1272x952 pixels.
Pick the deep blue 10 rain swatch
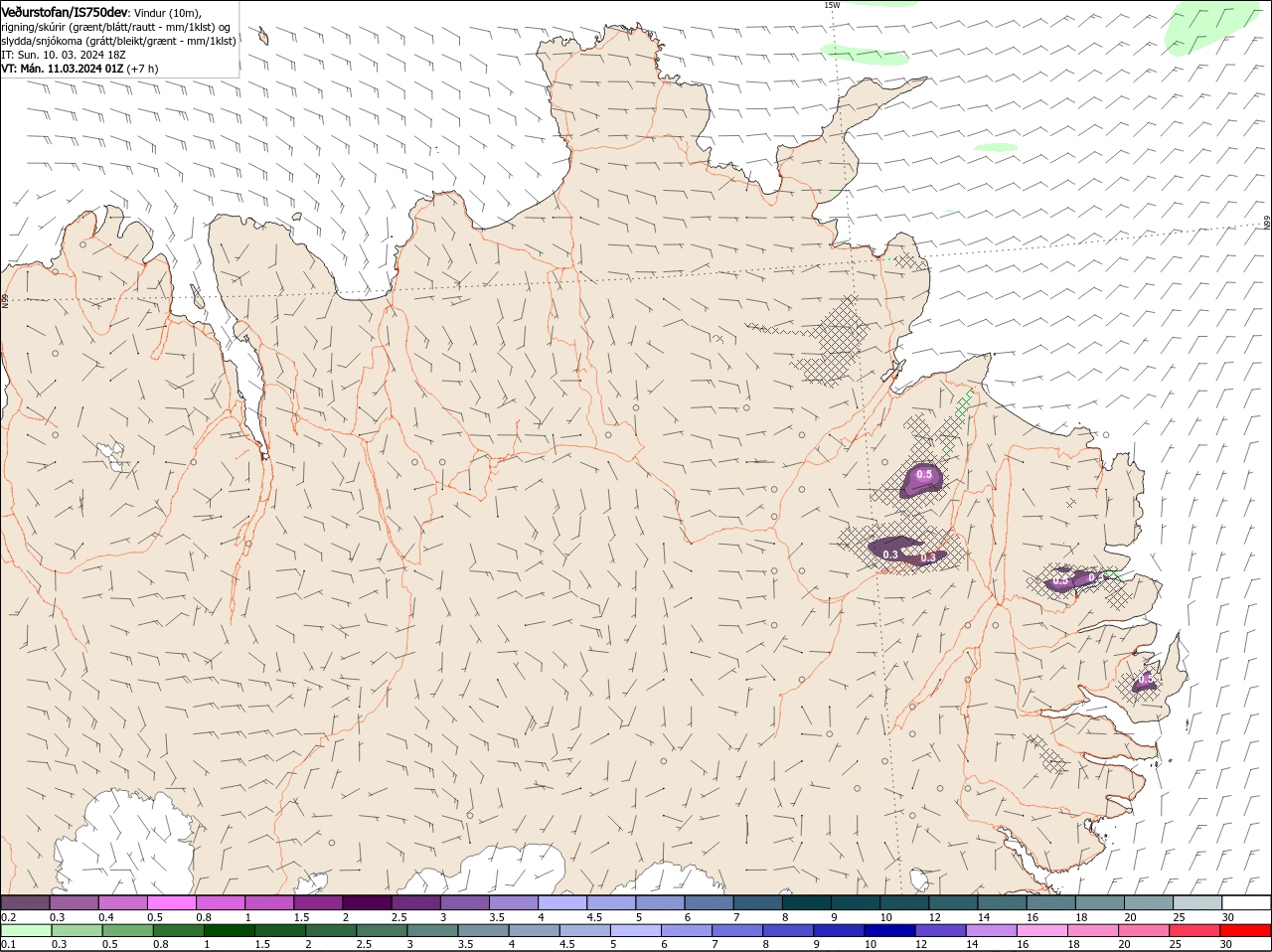point(888,931)
